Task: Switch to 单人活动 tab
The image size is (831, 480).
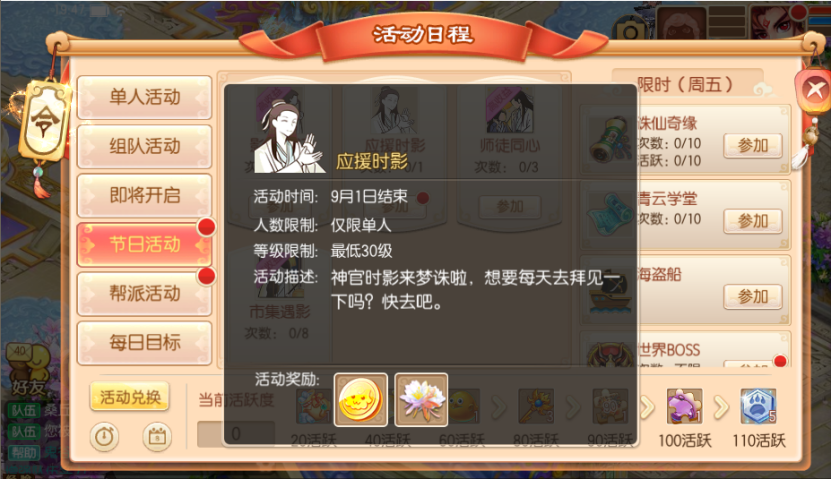Action: pos(144,97)
